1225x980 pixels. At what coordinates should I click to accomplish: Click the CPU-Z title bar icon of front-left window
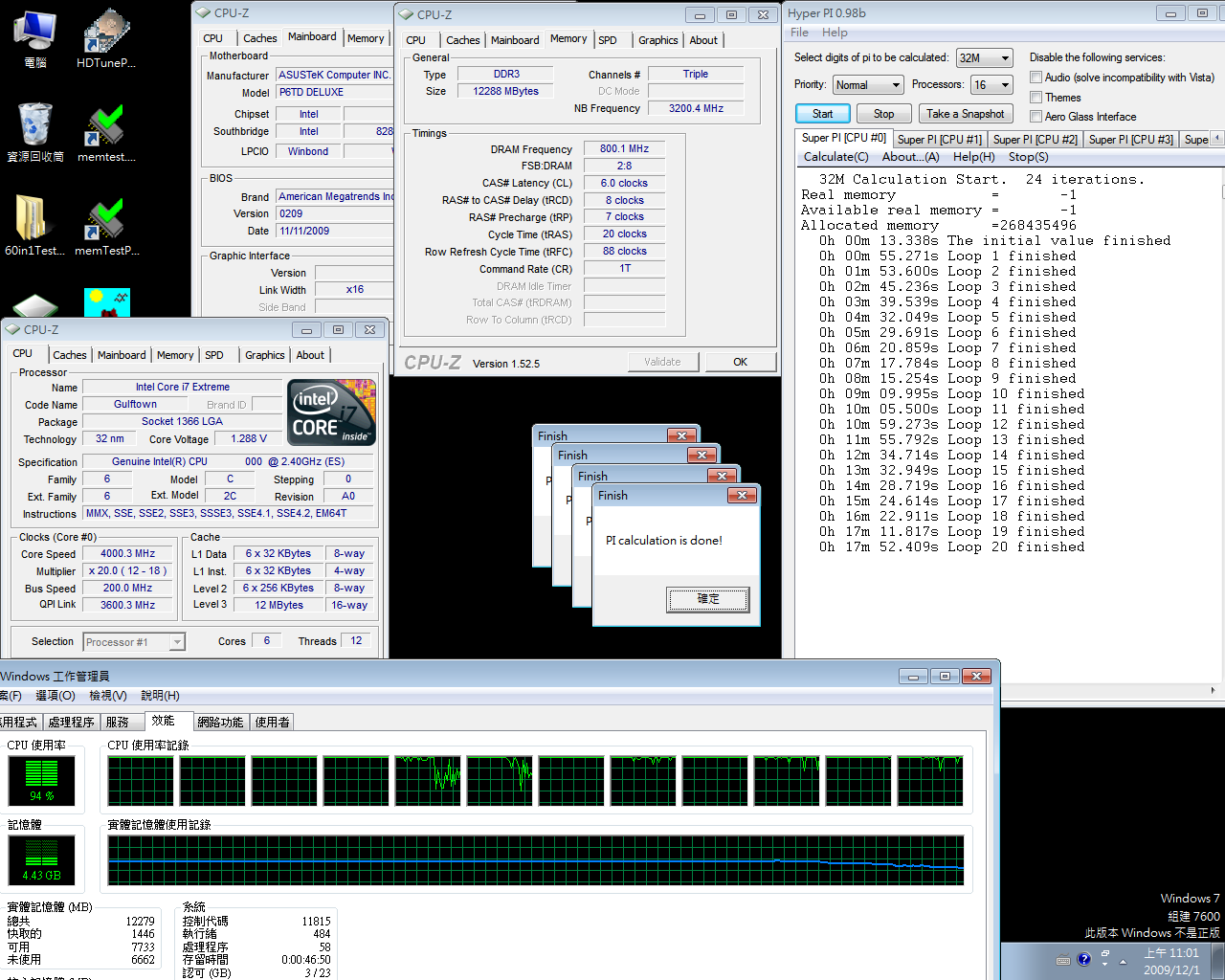[12, 329]
